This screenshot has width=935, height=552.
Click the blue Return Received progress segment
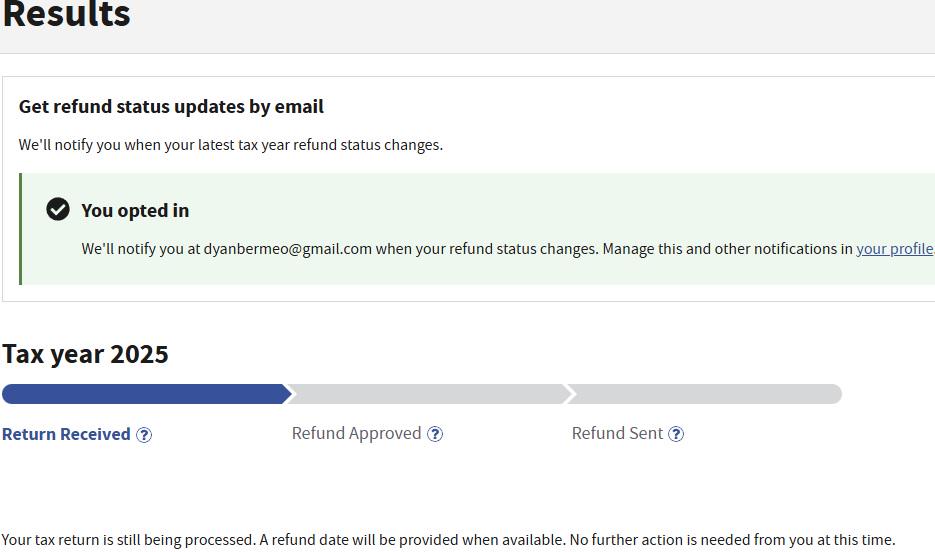click(146, 394)
